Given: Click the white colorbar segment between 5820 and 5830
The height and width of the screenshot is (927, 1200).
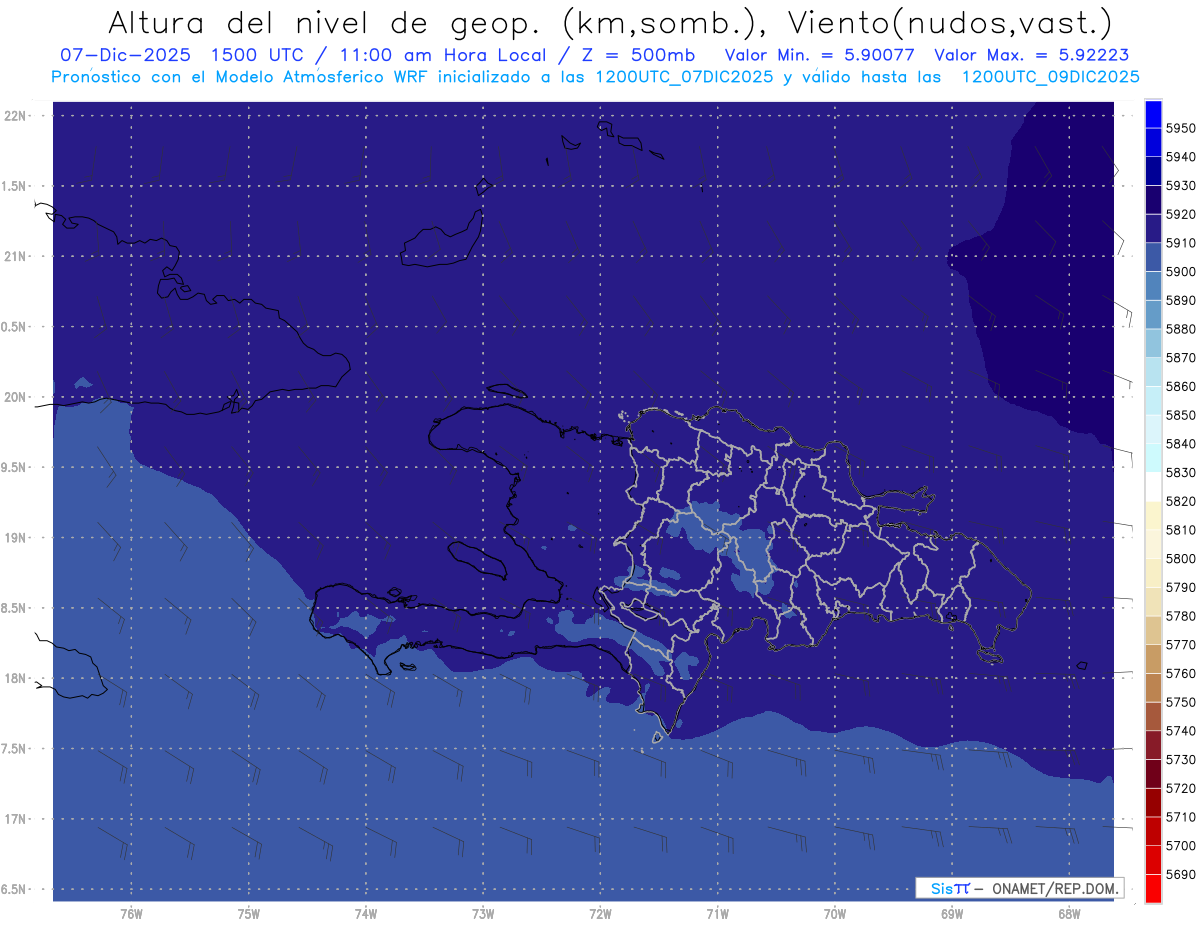Looking at the screenshot, I should tap(1153, 487).
